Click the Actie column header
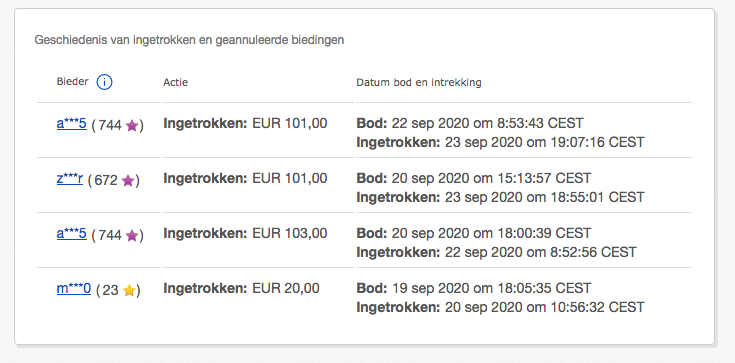Image resolution: width=735 pixels, height=363 pixels. [x=175, y=83]
